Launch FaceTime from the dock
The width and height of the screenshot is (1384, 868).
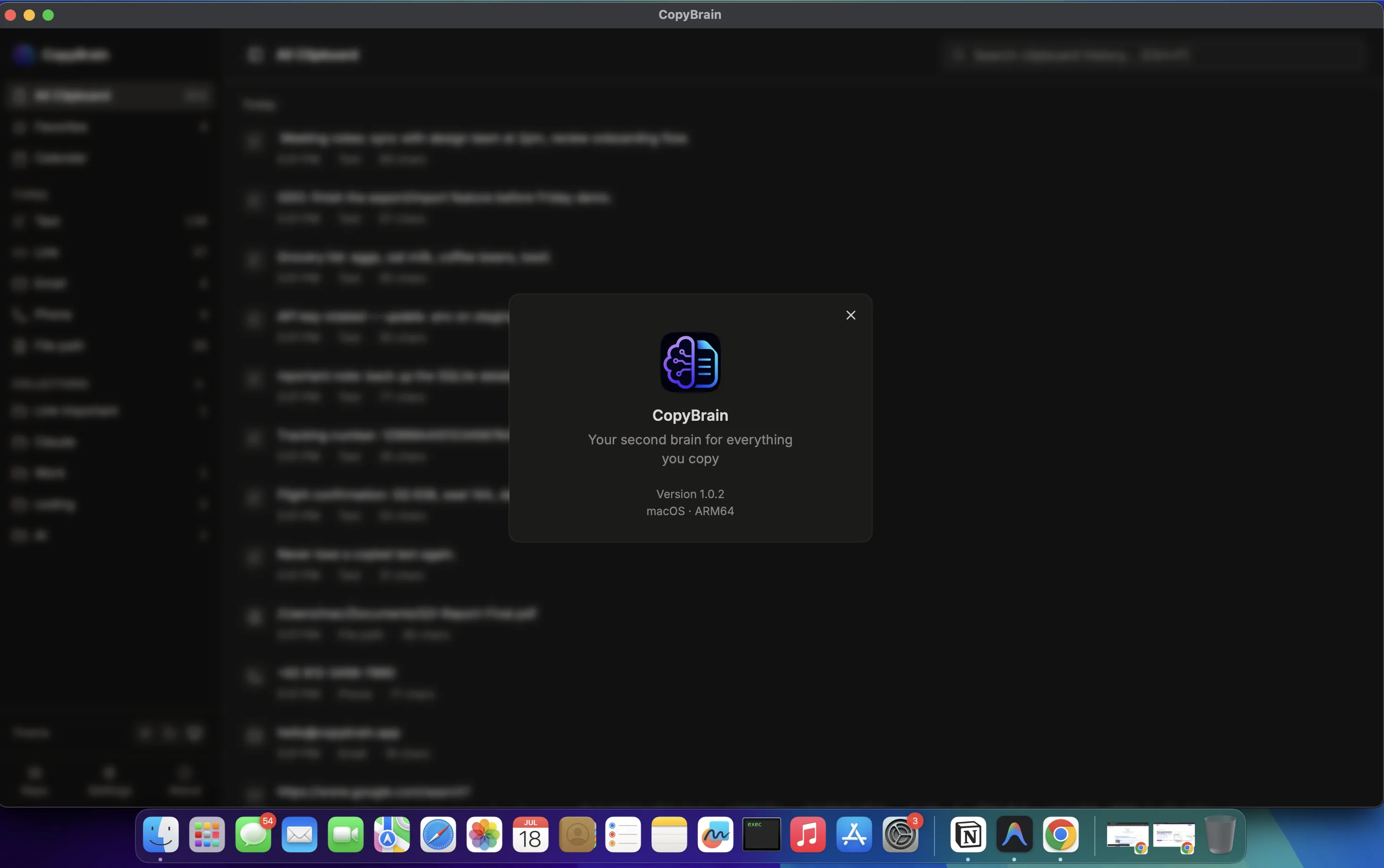coord(346,835)
